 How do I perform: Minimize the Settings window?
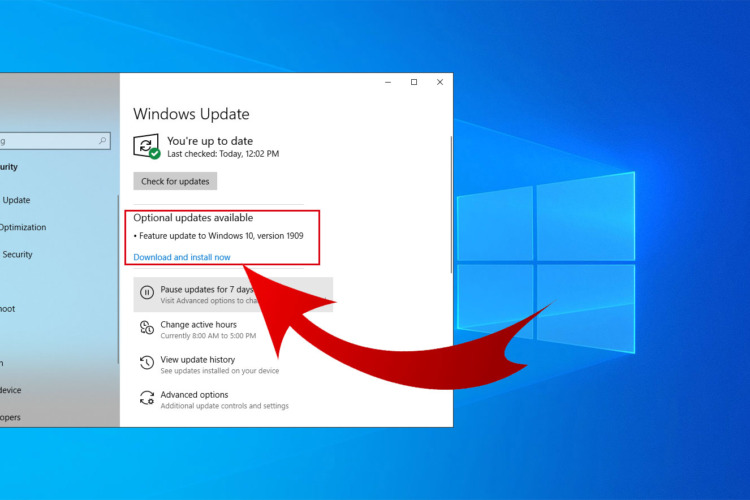coord(388,83)
